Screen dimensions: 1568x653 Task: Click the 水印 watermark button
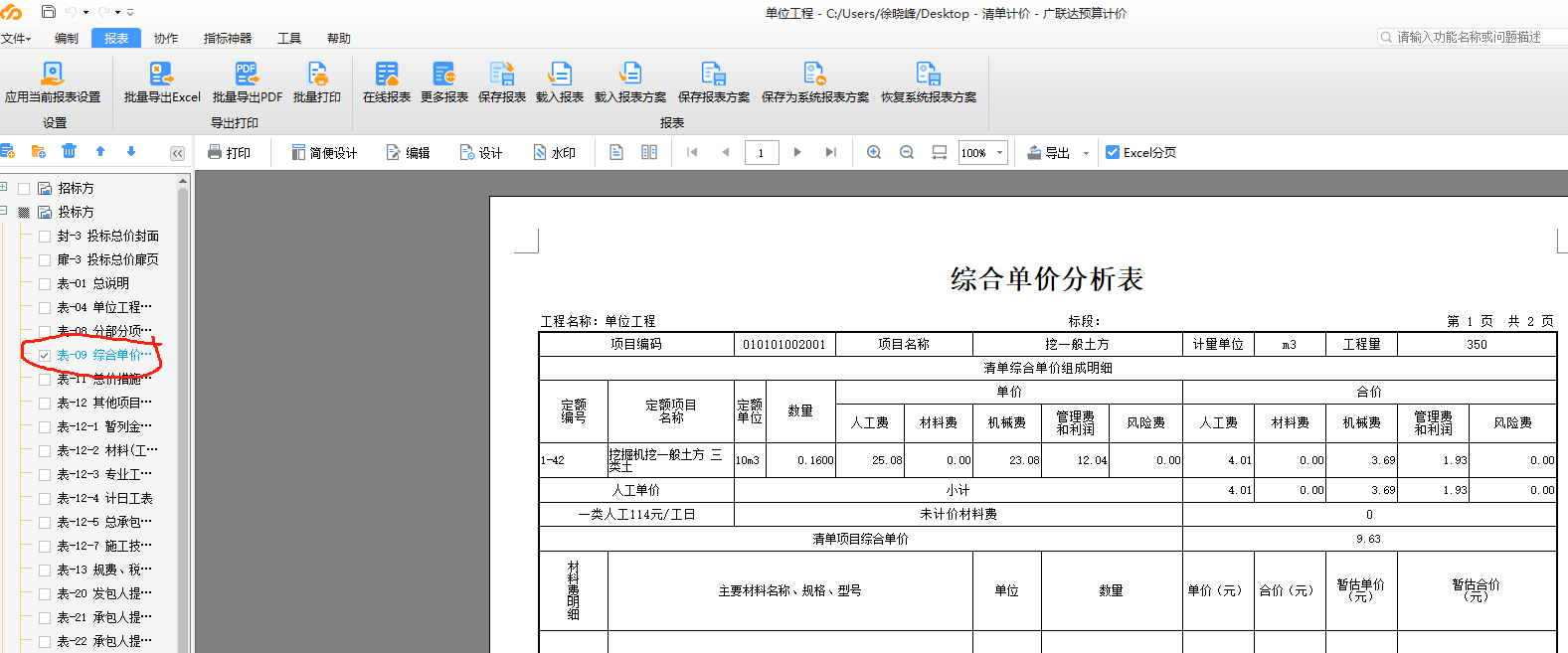click(x=555, y=152)
